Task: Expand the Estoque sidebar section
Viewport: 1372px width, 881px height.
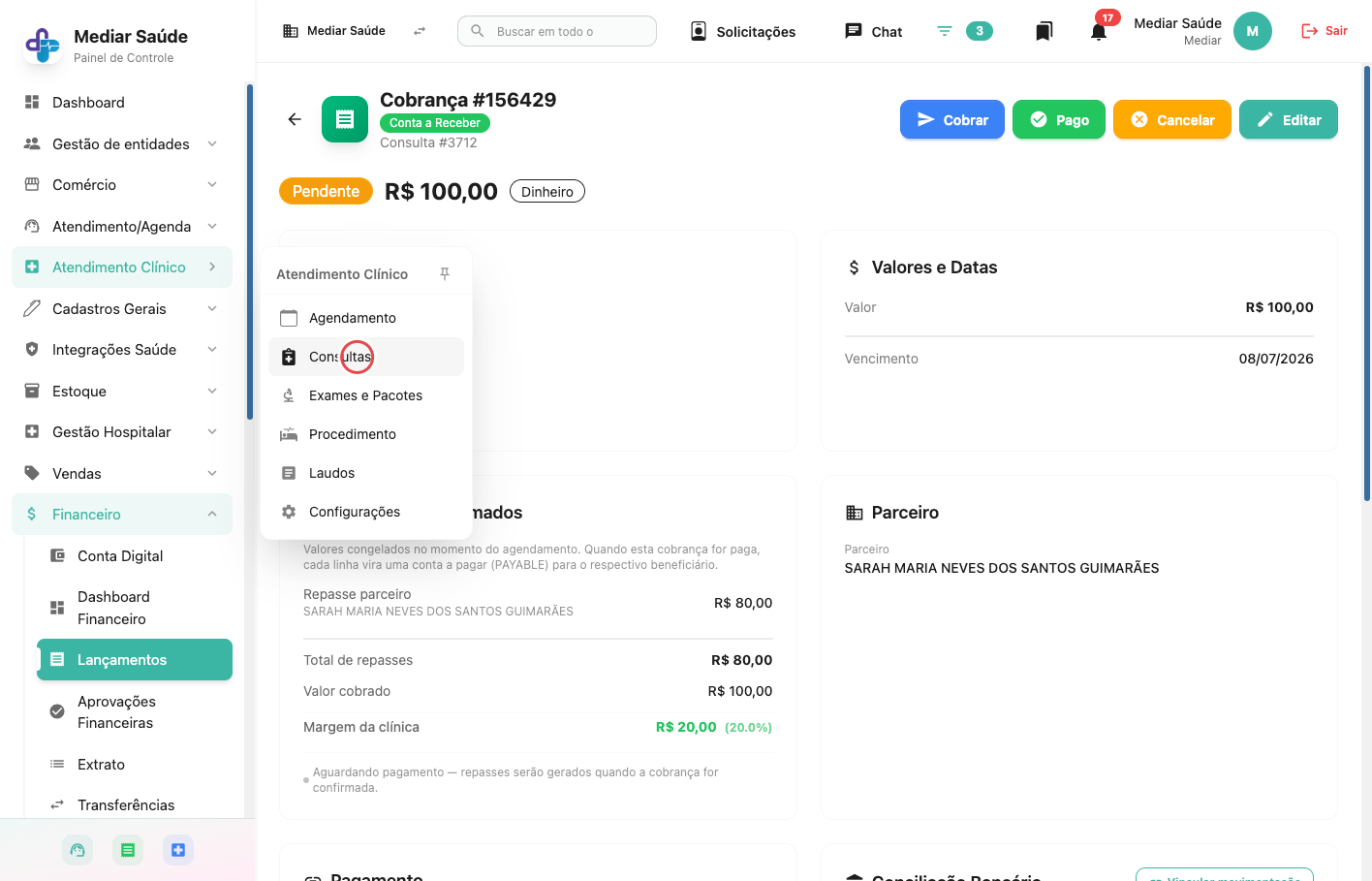Action: 122,391
